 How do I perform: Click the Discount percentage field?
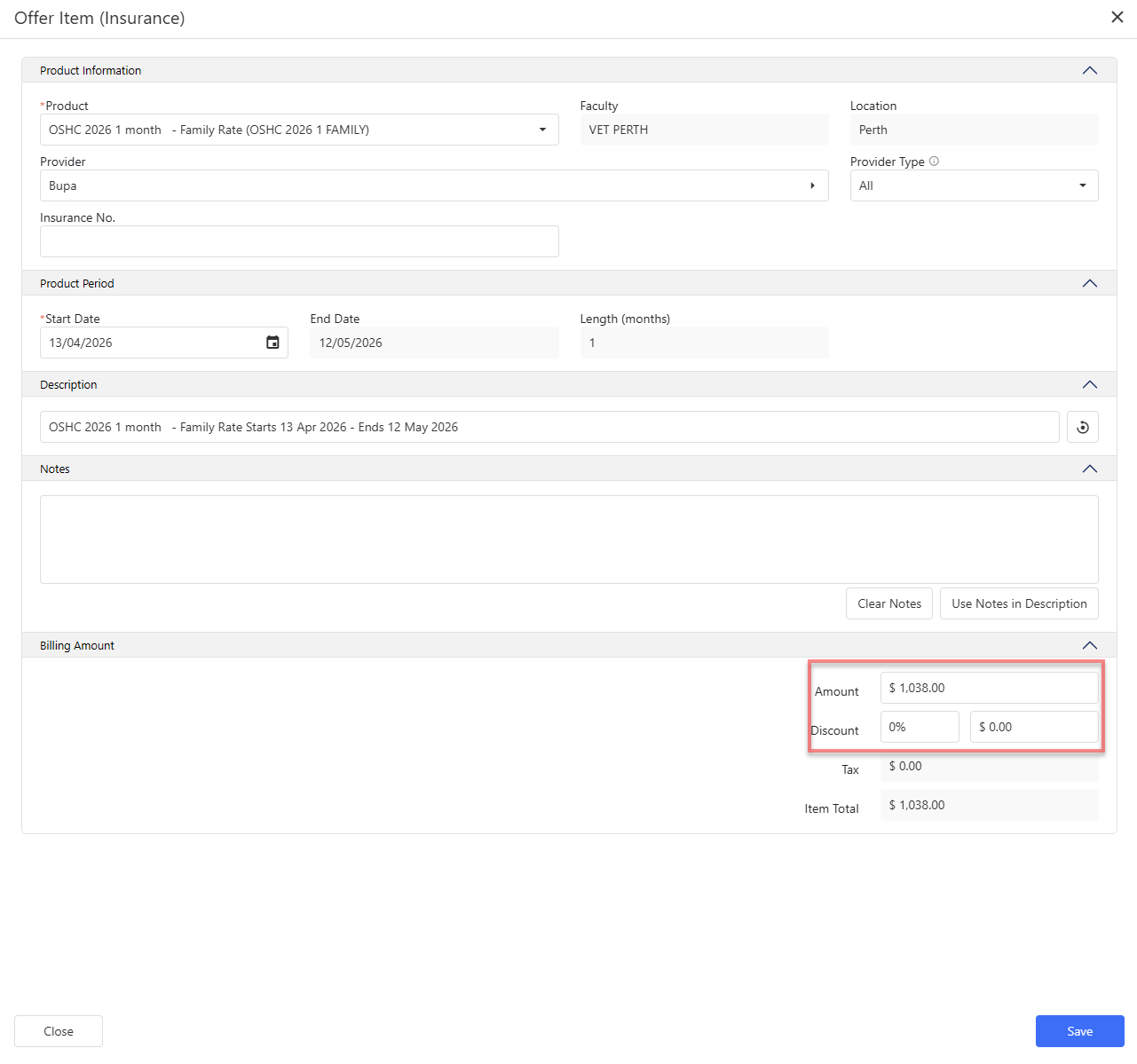point(919,727)
